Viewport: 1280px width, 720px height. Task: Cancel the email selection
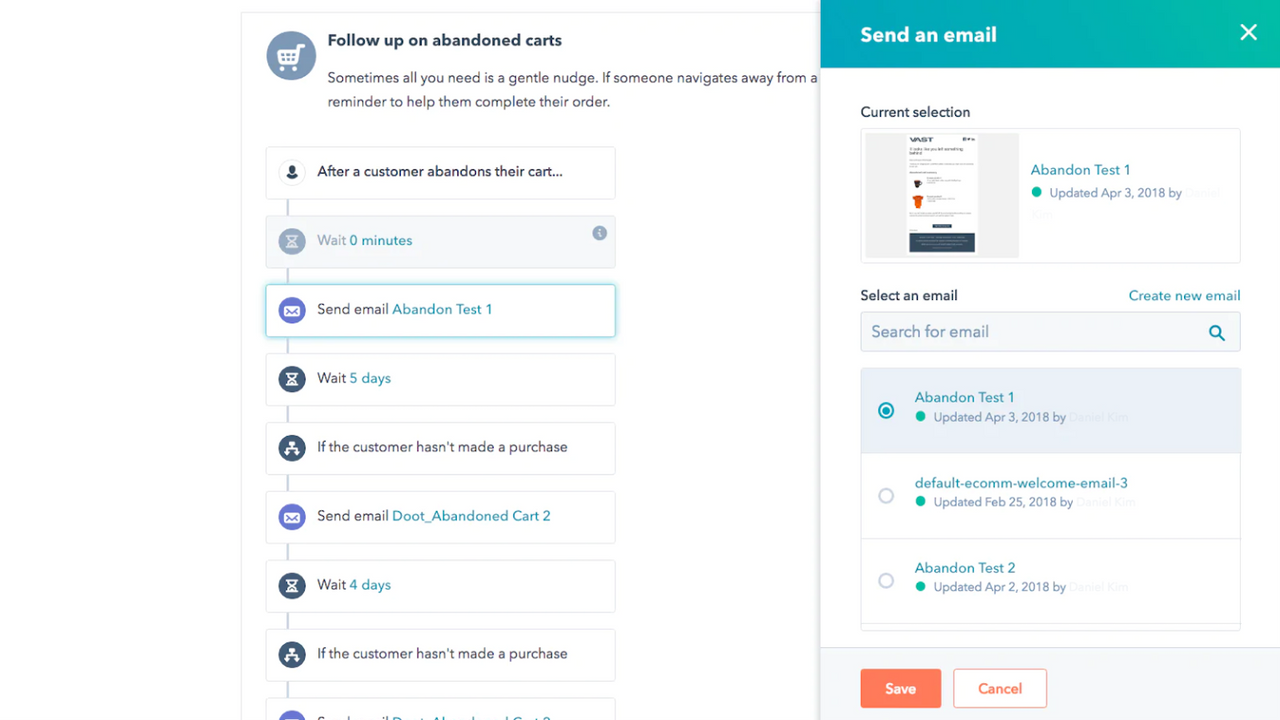coord(1000,688)
